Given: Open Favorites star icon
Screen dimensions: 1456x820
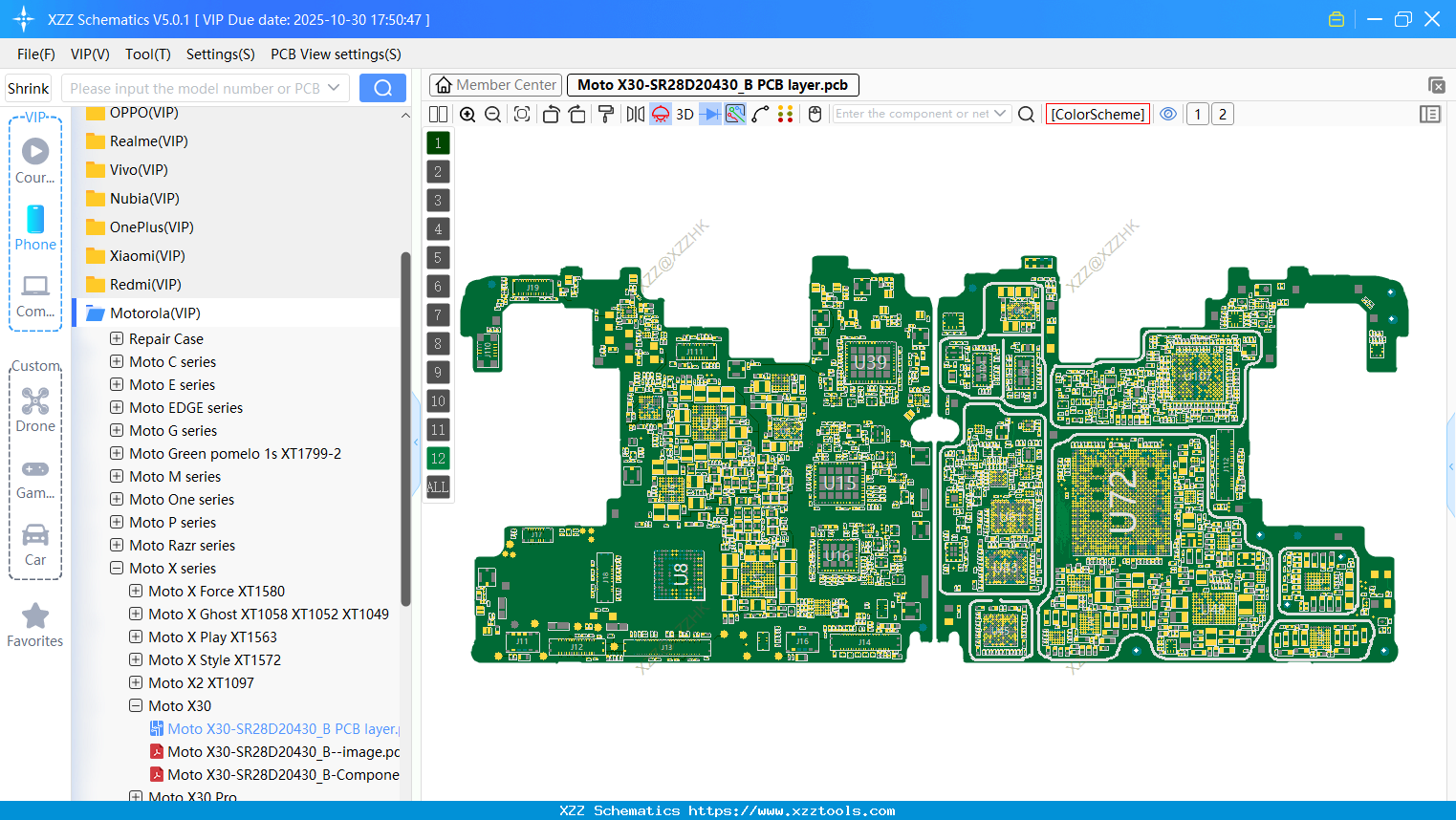Looking at the screenshot, I should coord(35,625).
